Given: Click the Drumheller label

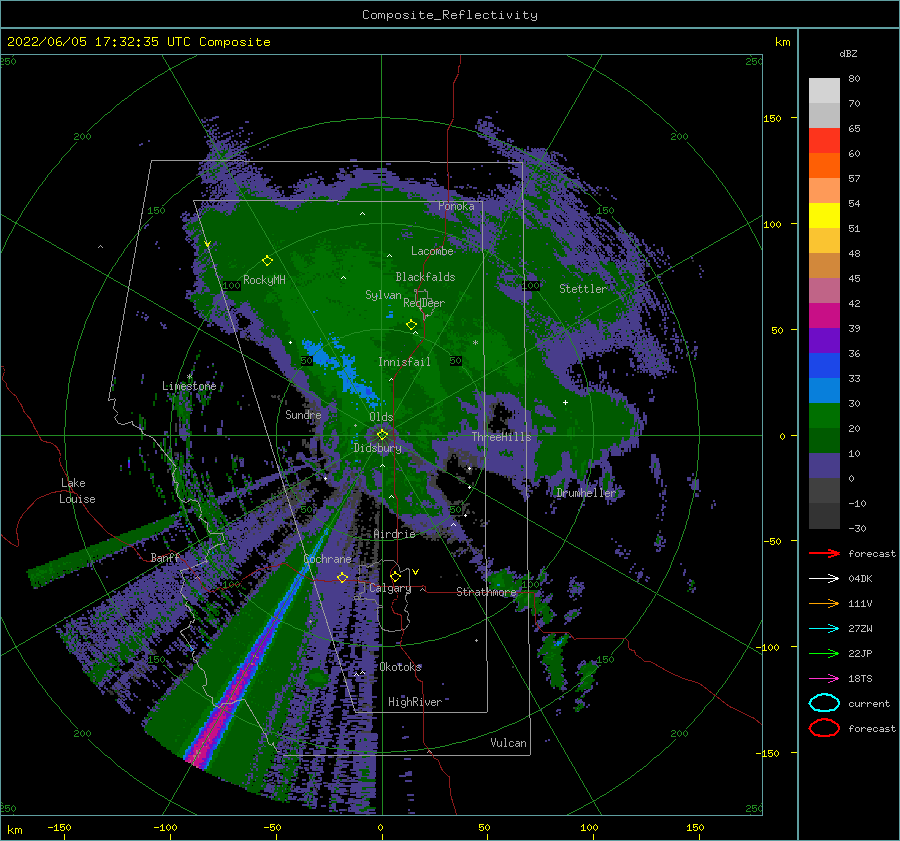Looking at the screenshot, I should click(585, 493).
